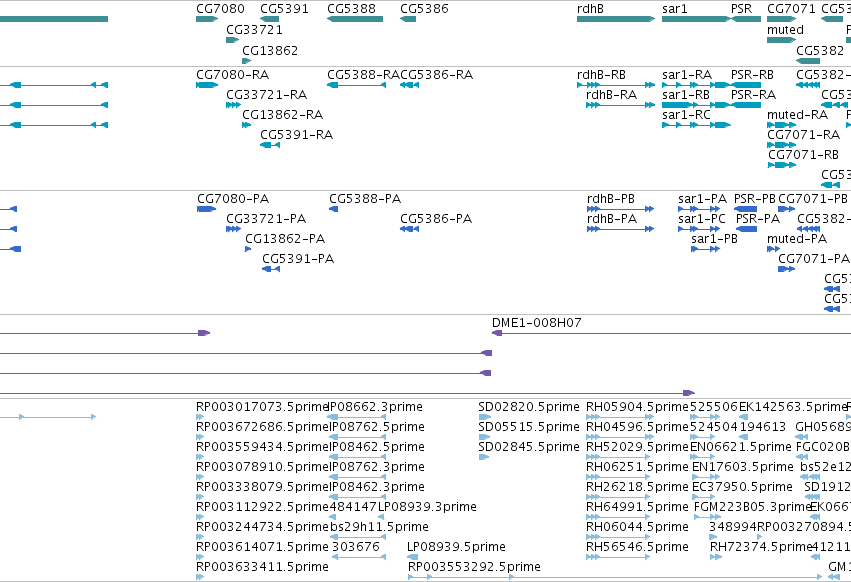Screen dimensions: 851x582
Task: Open protein CG5391-PA
Action: [x=298, y=259]
